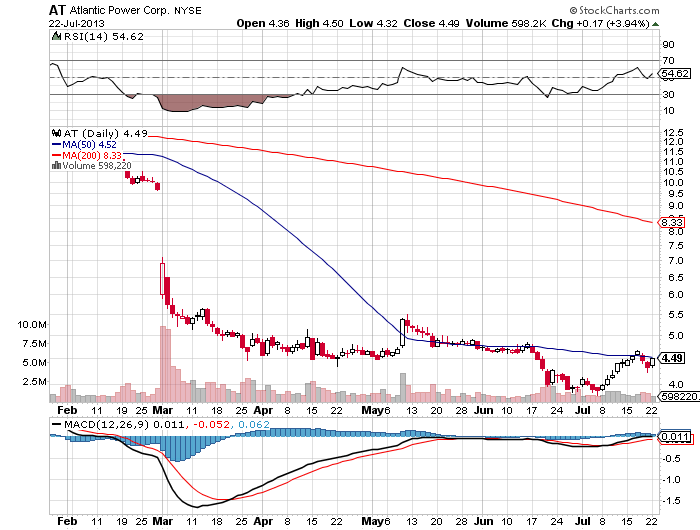Screen dimensions: 700x530
Task: Click the -0.5 label on MACD axis
Action: [673, 459]
